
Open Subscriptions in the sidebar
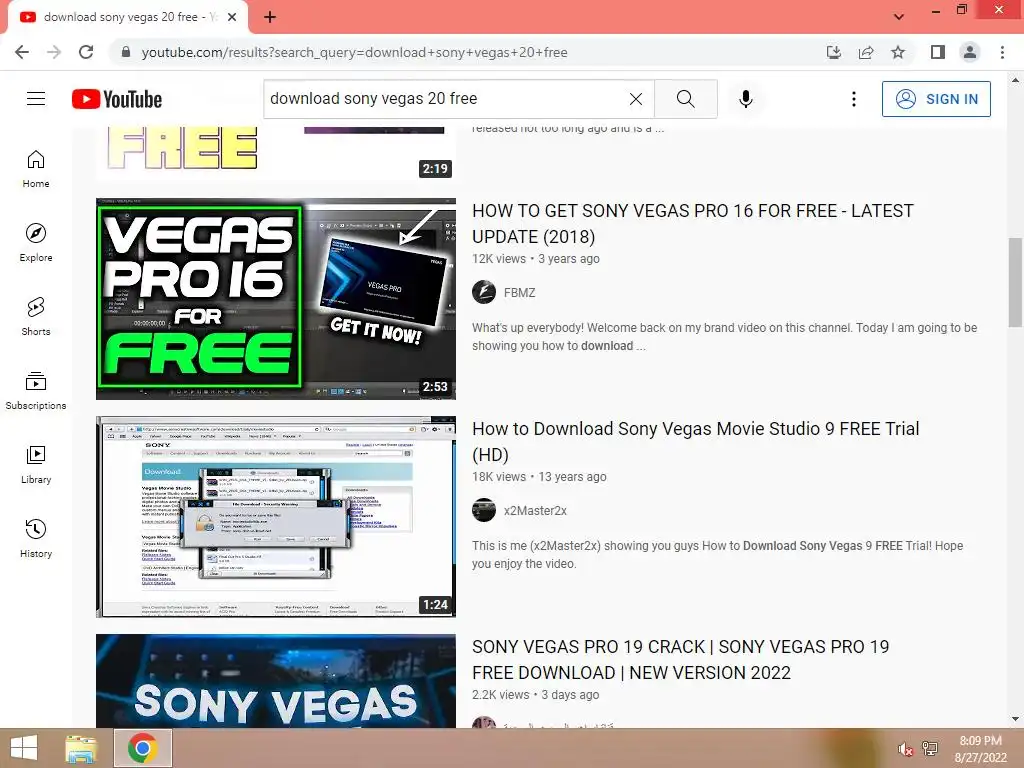36,391
